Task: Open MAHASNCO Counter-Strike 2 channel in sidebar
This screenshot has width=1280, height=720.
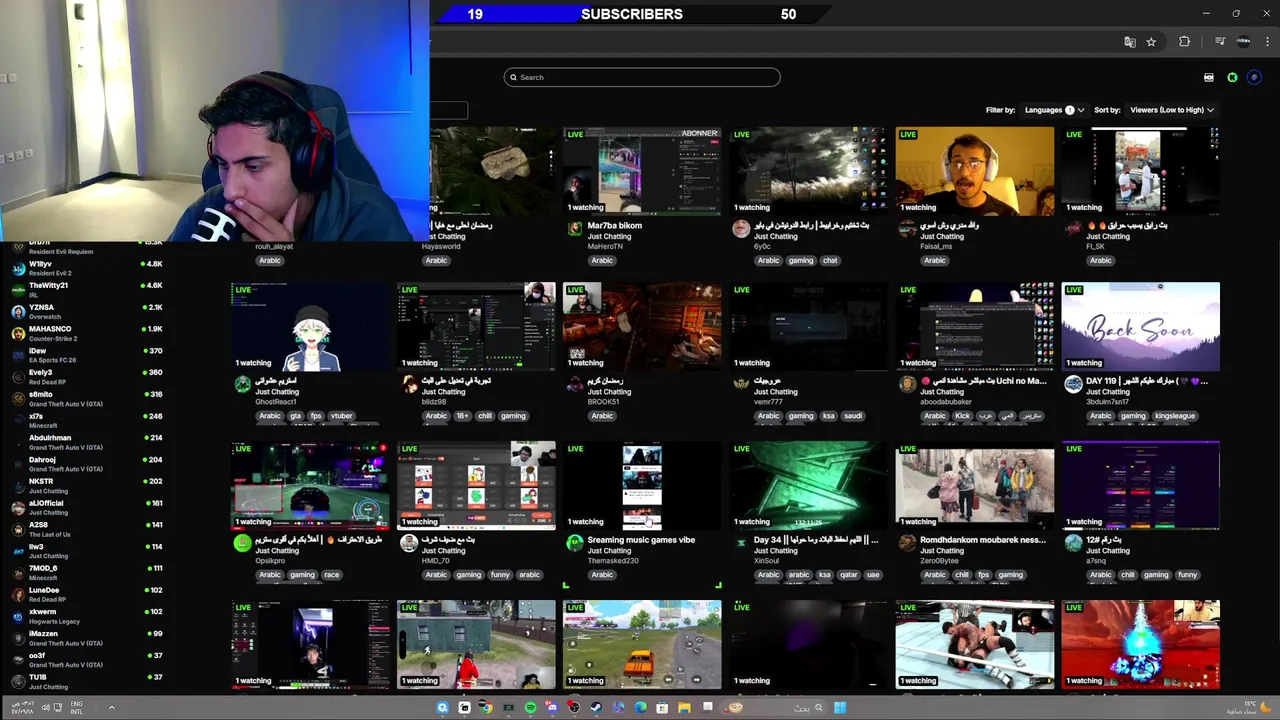Action: [x=88, y=334]
